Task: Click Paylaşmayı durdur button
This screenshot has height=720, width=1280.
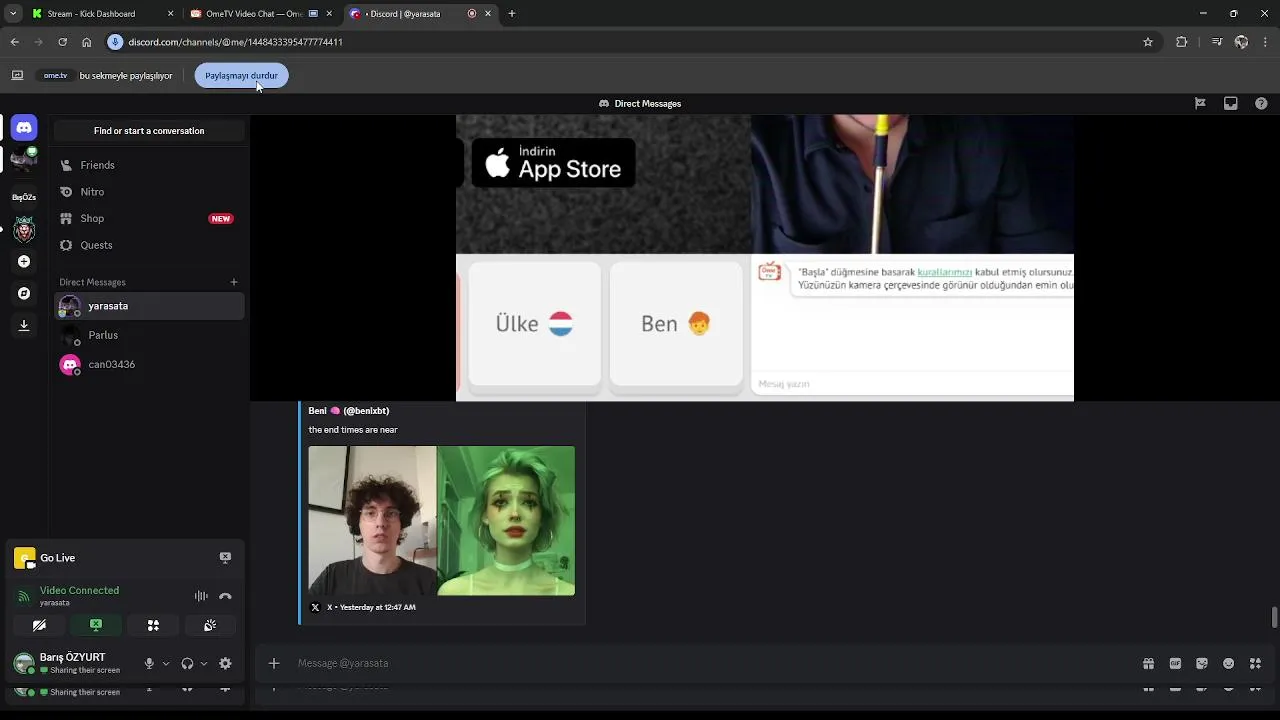Action: [x=241, y=76]
